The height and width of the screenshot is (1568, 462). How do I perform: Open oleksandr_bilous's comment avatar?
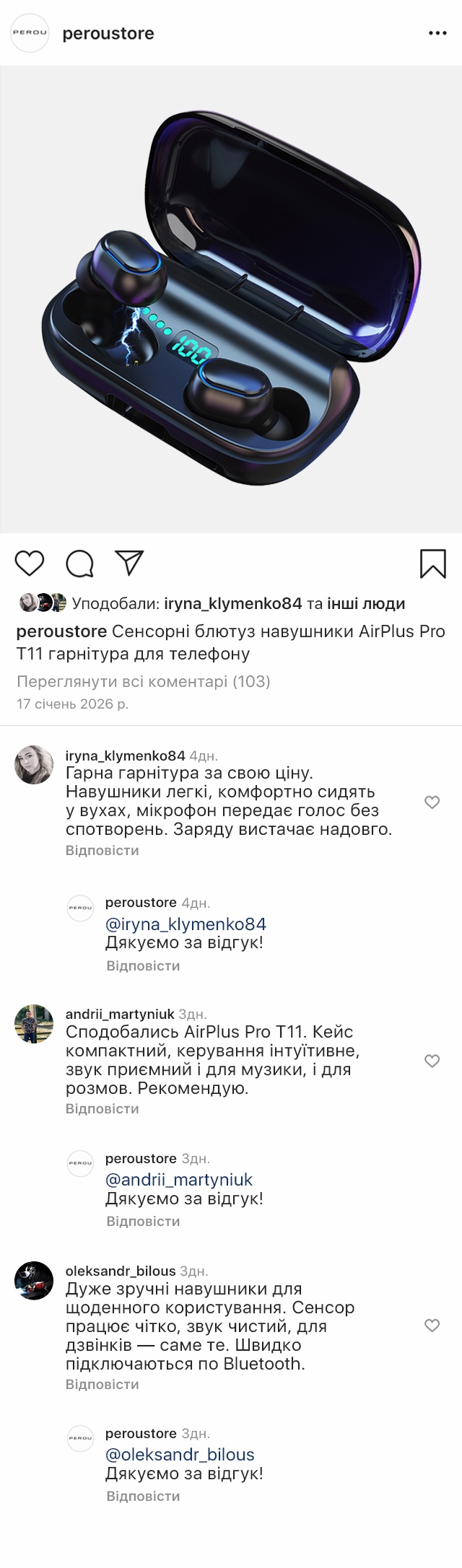34,1281
